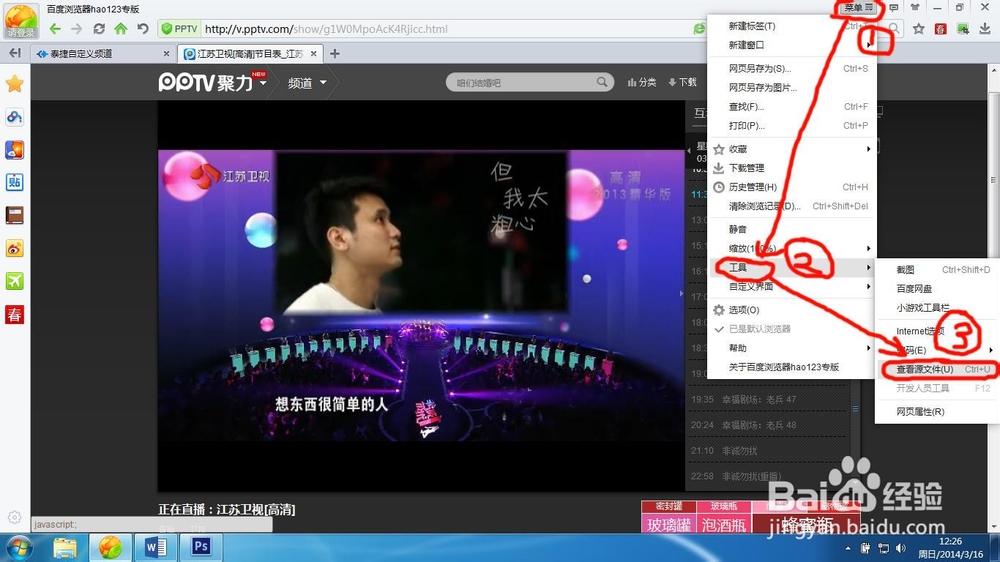Screen dimensions: 1000x562
Task: Open the red 春 sidebar icon
Action: tap(15, 314)
